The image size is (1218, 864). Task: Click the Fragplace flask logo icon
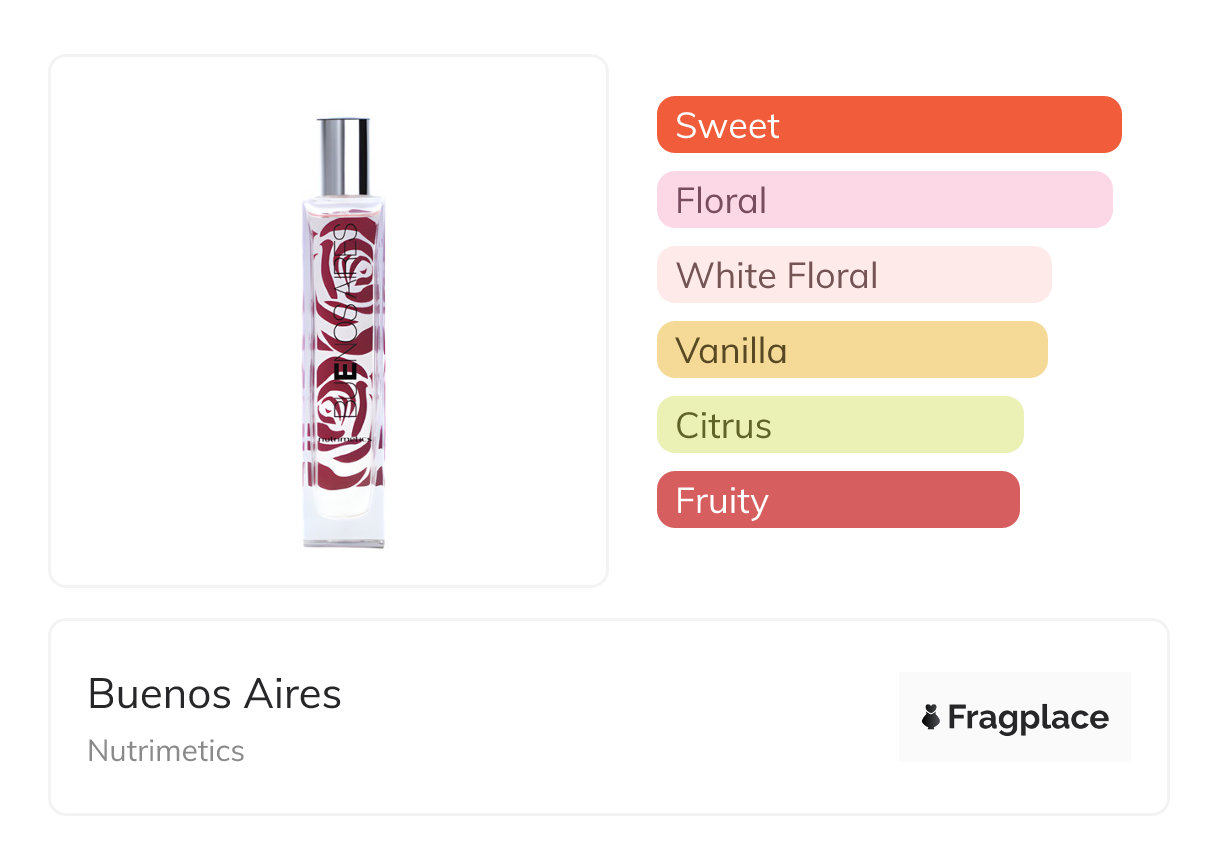tap(931, 717)
